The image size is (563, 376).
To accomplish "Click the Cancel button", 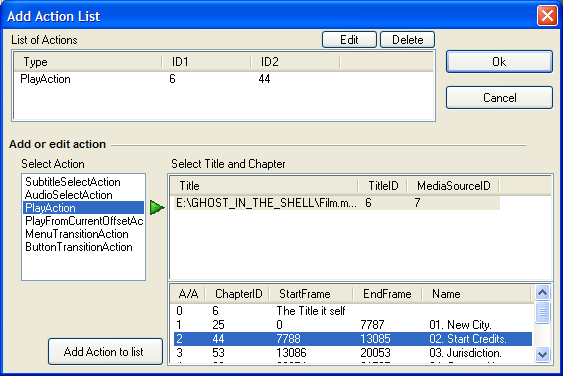I will tap(499, 98).
